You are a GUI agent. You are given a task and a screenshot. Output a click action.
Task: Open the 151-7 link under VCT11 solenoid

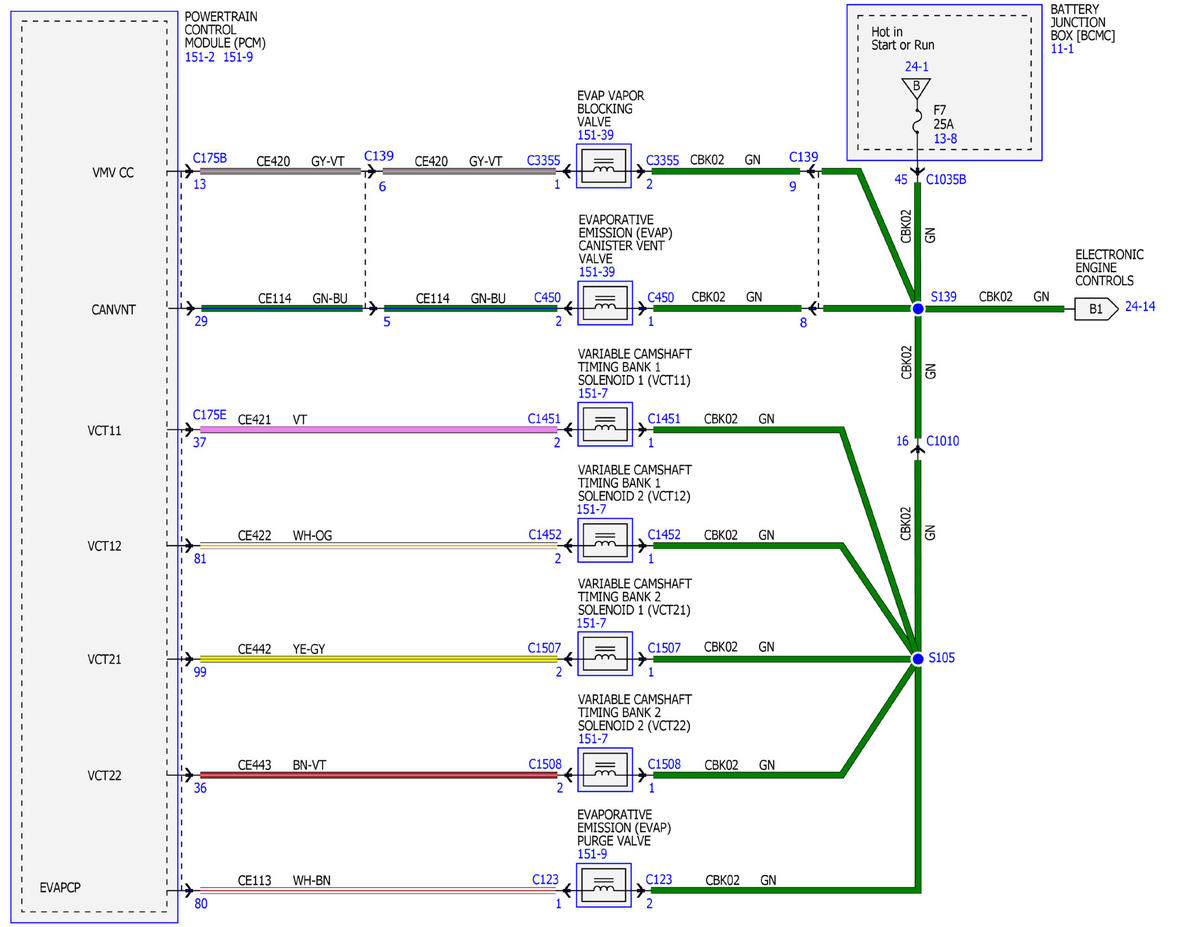(592, 394)
